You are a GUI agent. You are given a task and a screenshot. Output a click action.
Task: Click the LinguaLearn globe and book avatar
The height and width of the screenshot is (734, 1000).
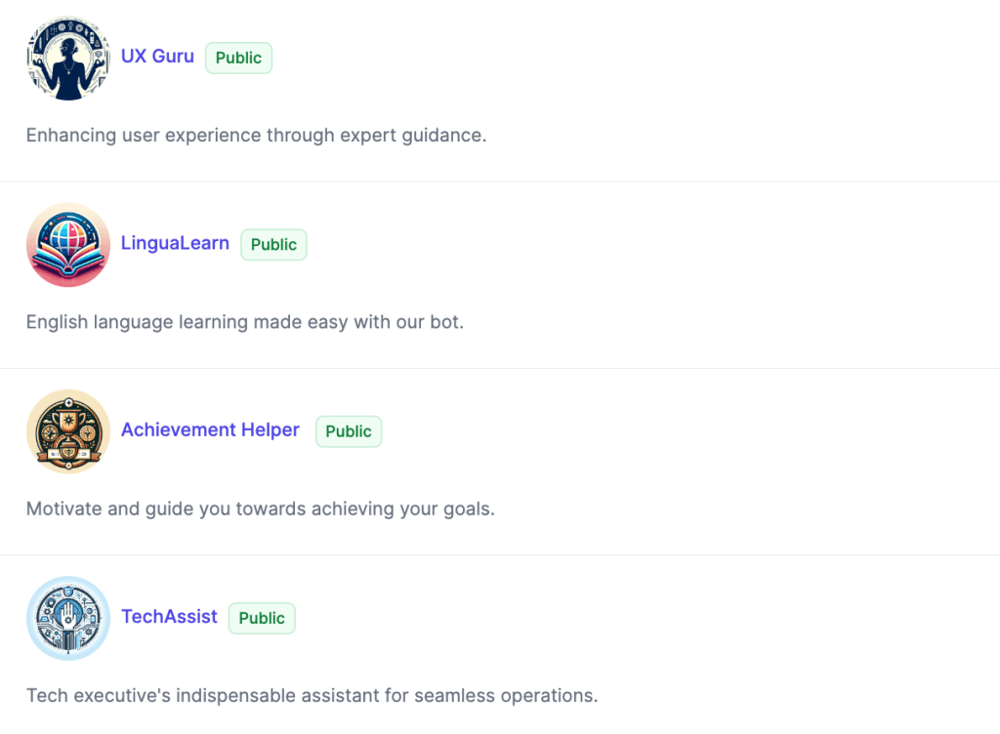[x=68, y=245]
